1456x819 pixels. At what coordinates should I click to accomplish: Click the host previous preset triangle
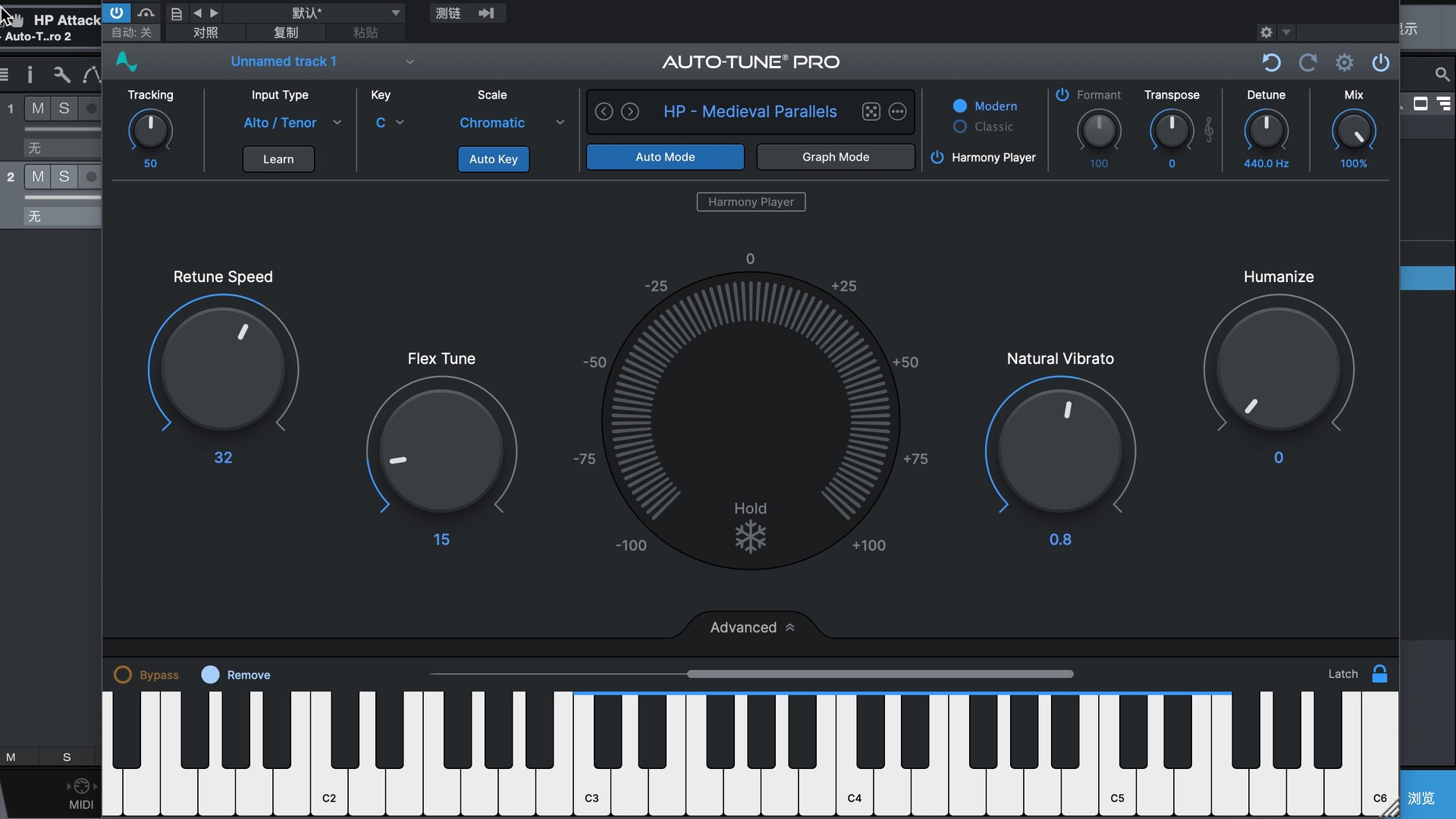[197, 13]
